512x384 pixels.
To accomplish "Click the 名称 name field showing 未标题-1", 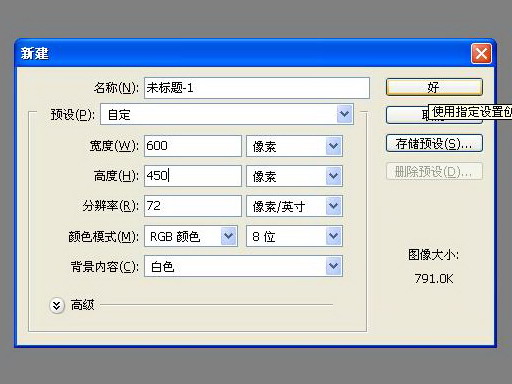I will pyautogui.click(x=257, y=88).
